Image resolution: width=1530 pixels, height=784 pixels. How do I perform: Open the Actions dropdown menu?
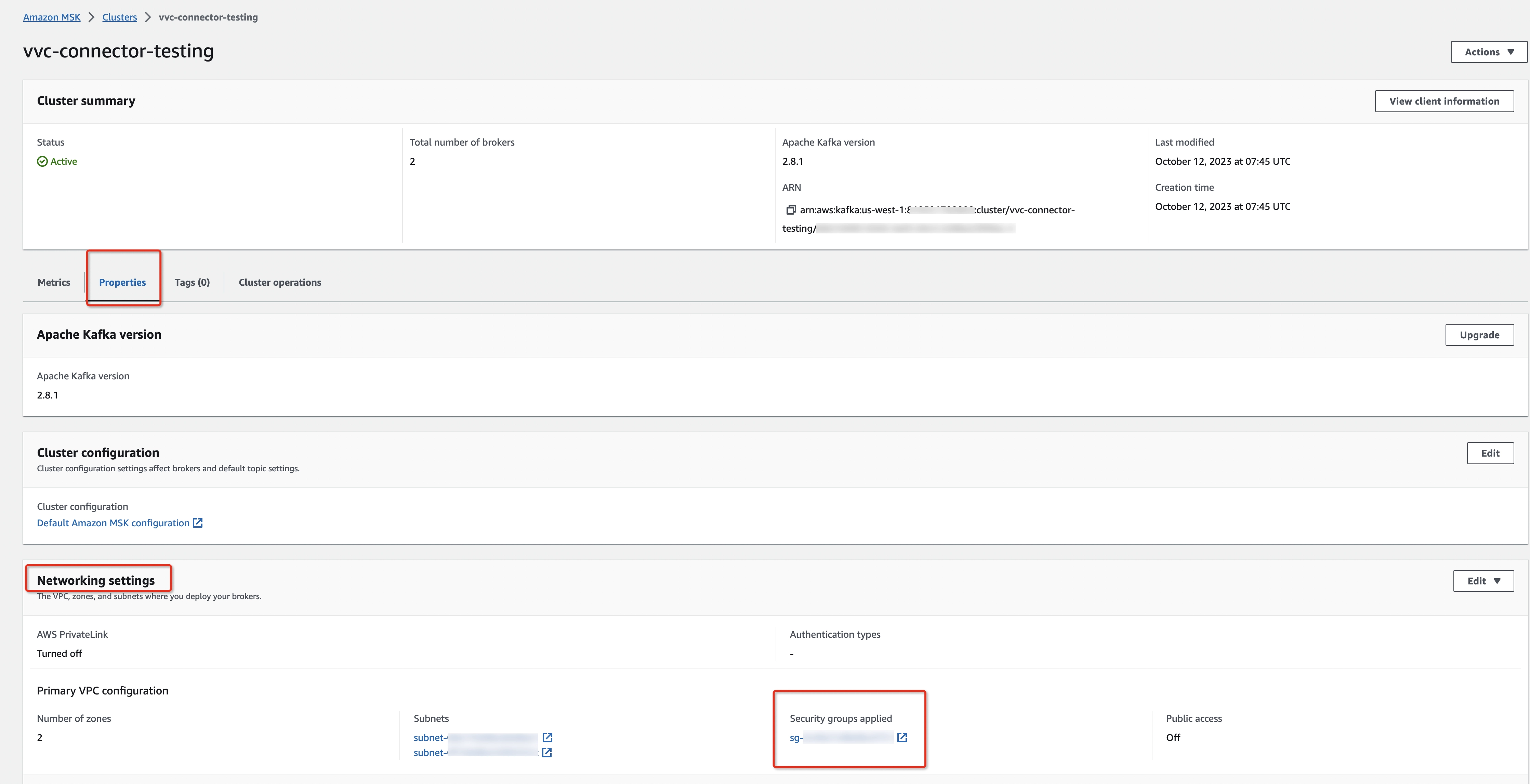click(x=1489, y=52)
